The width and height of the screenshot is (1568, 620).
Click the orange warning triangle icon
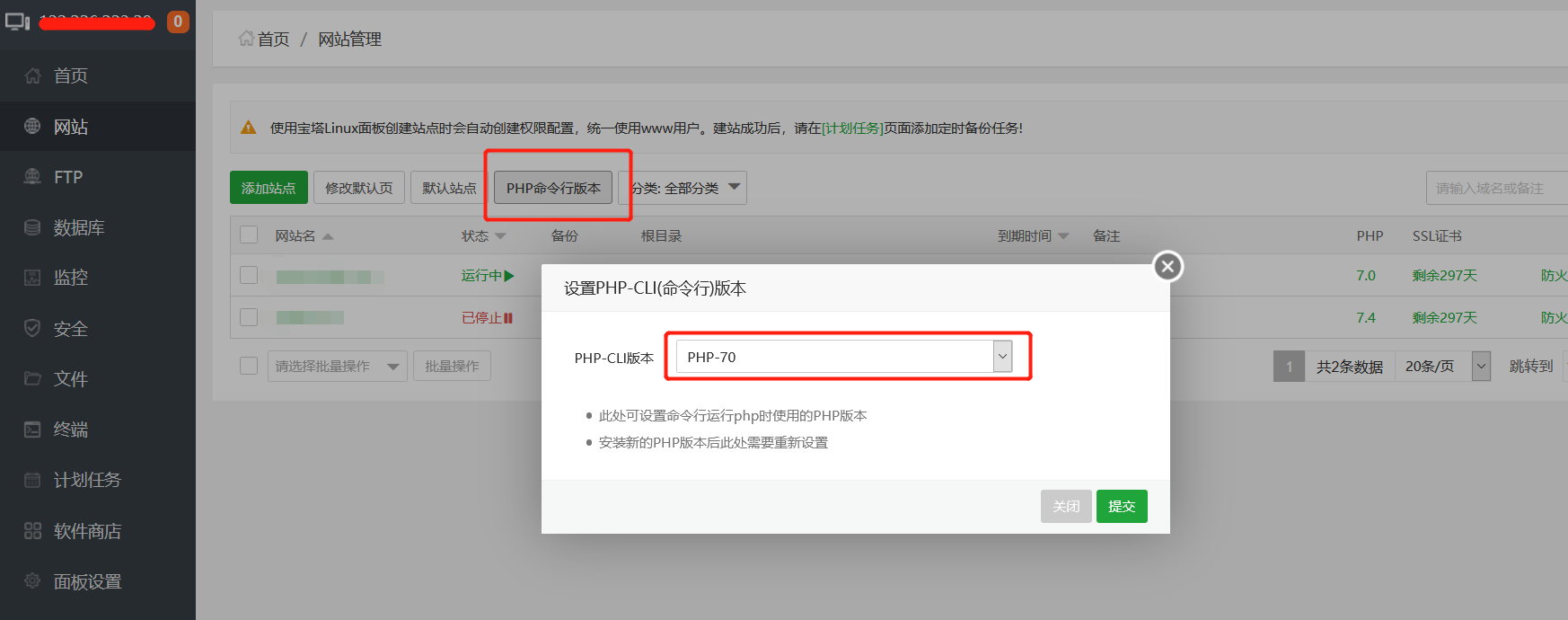[x=249, y=128]
